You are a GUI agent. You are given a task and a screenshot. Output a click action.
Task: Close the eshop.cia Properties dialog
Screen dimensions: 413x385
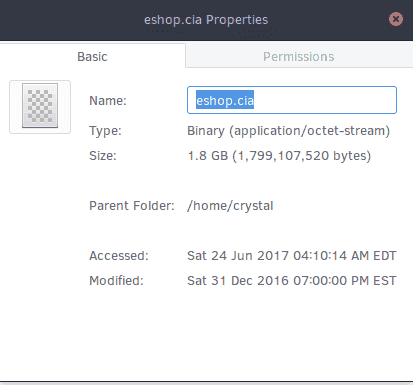[396, 19]
